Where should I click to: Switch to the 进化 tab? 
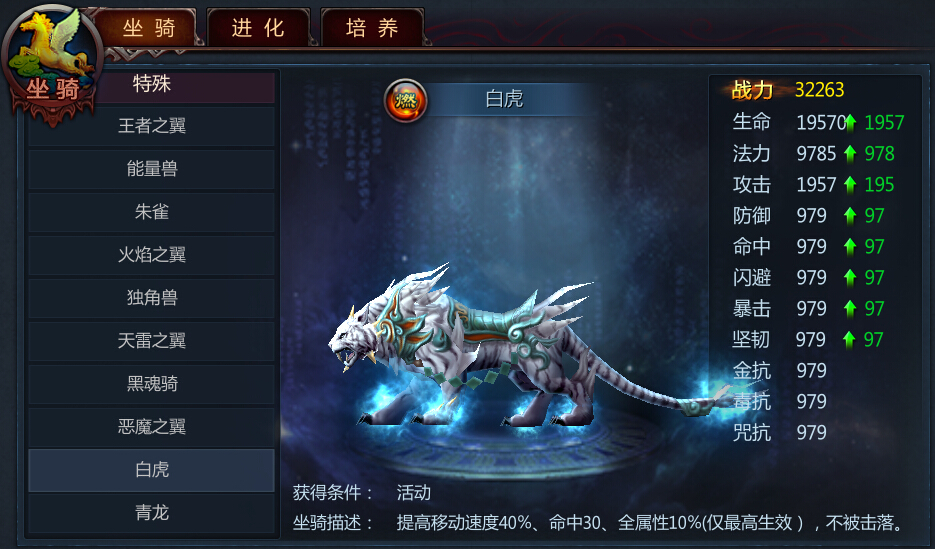[x=258, y=28]
